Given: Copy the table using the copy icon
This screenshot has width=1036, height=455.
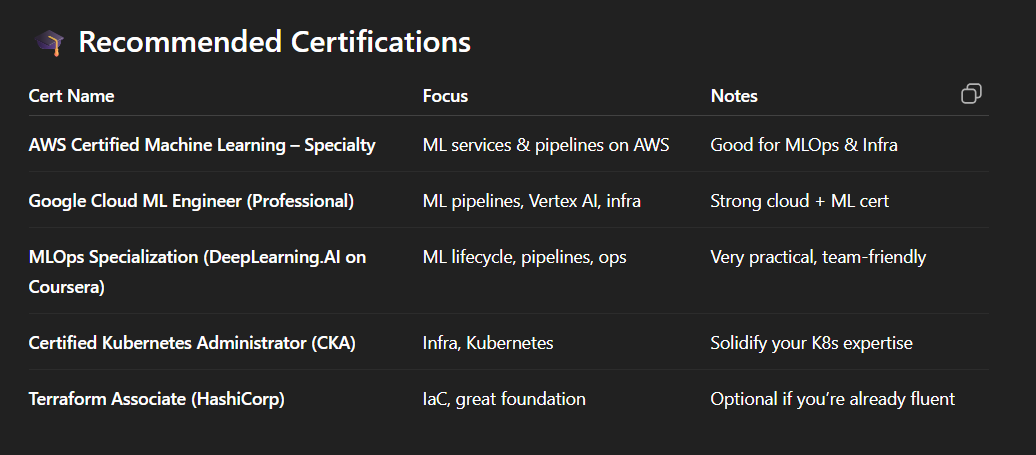Looking at the screenshot, I should (x=971, y=94).
